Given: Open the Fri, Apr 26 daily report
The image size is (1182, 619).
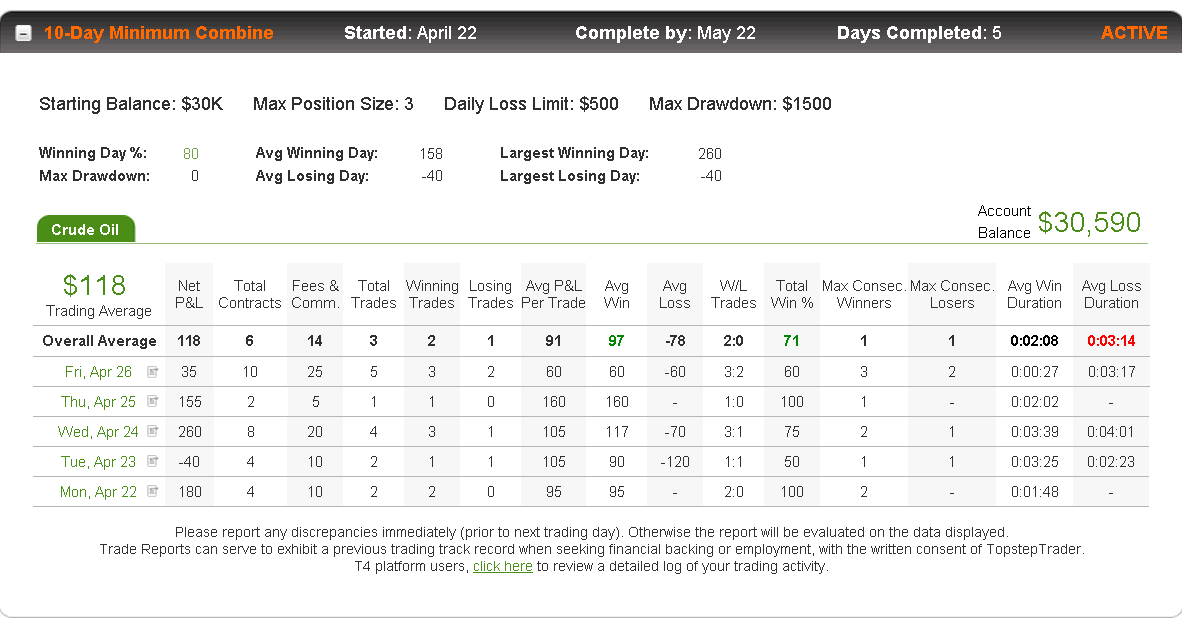Looking at the screenshot, I should point(98,372).
